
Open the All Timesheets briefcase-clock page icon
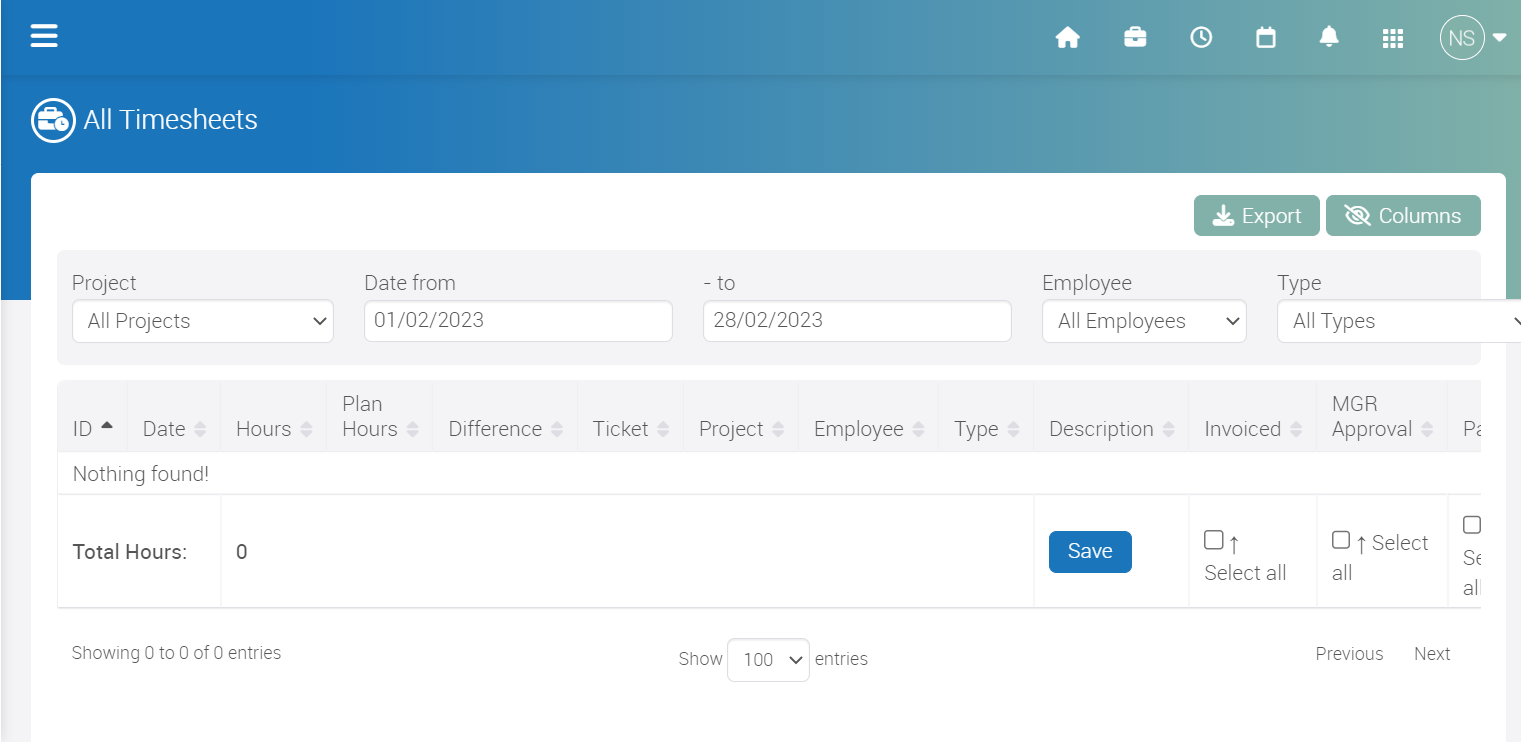(53, 120)
